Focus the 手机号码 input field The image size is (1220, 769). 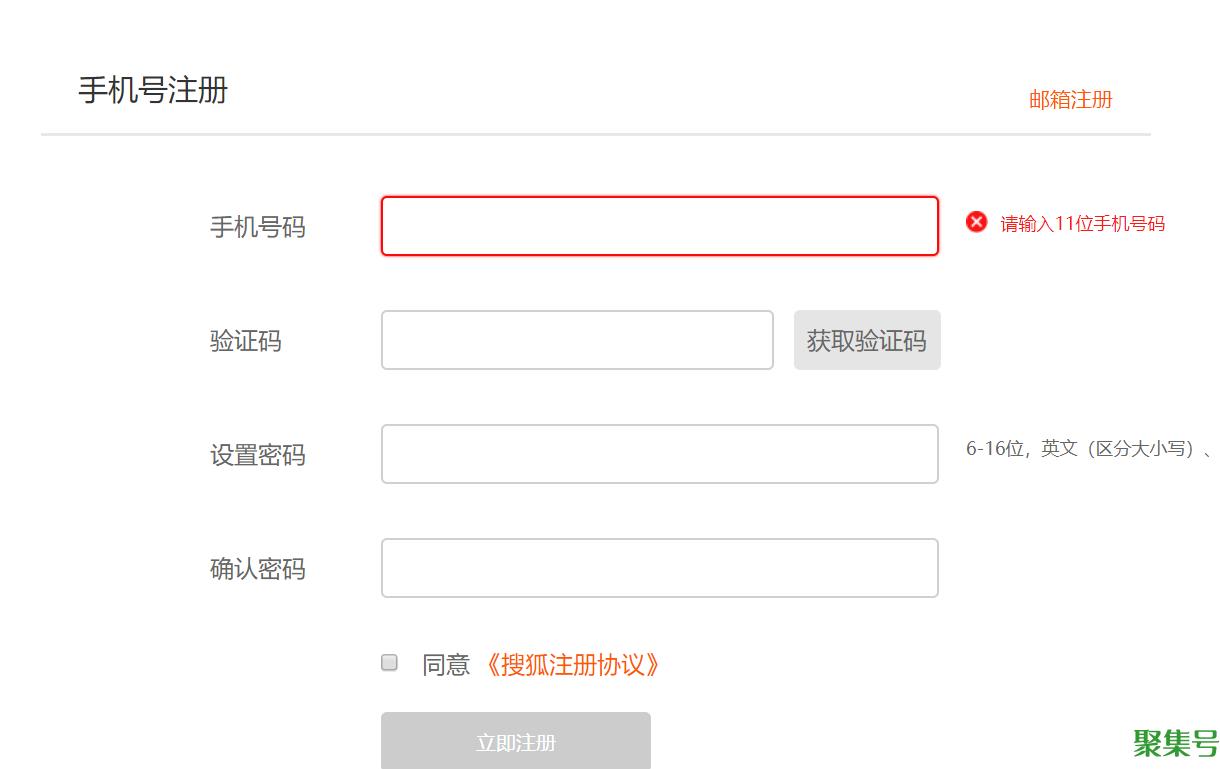pyautogui.click(x=660, y=226)
